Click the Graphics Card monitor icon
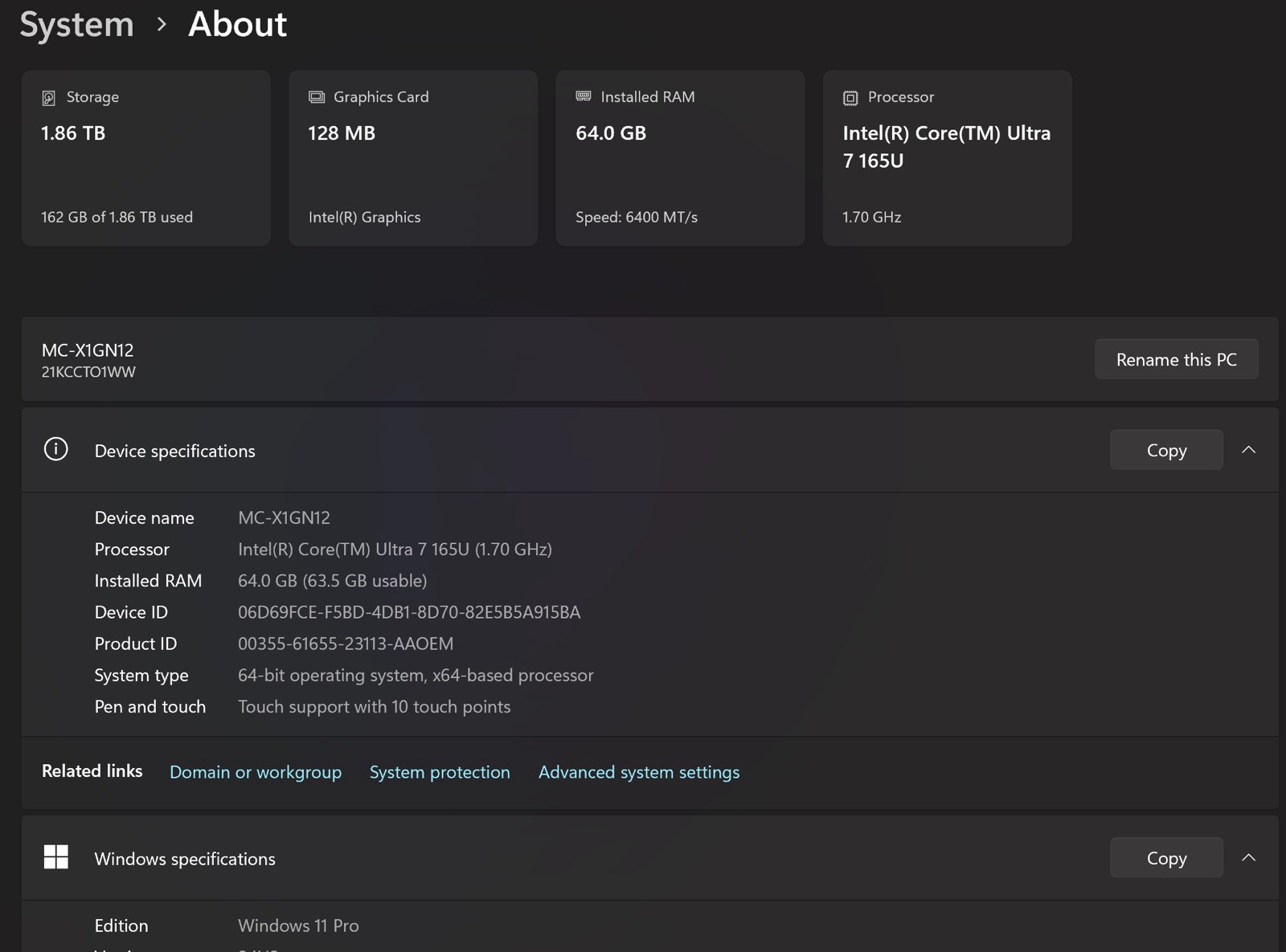 click(x=317, y=97)
